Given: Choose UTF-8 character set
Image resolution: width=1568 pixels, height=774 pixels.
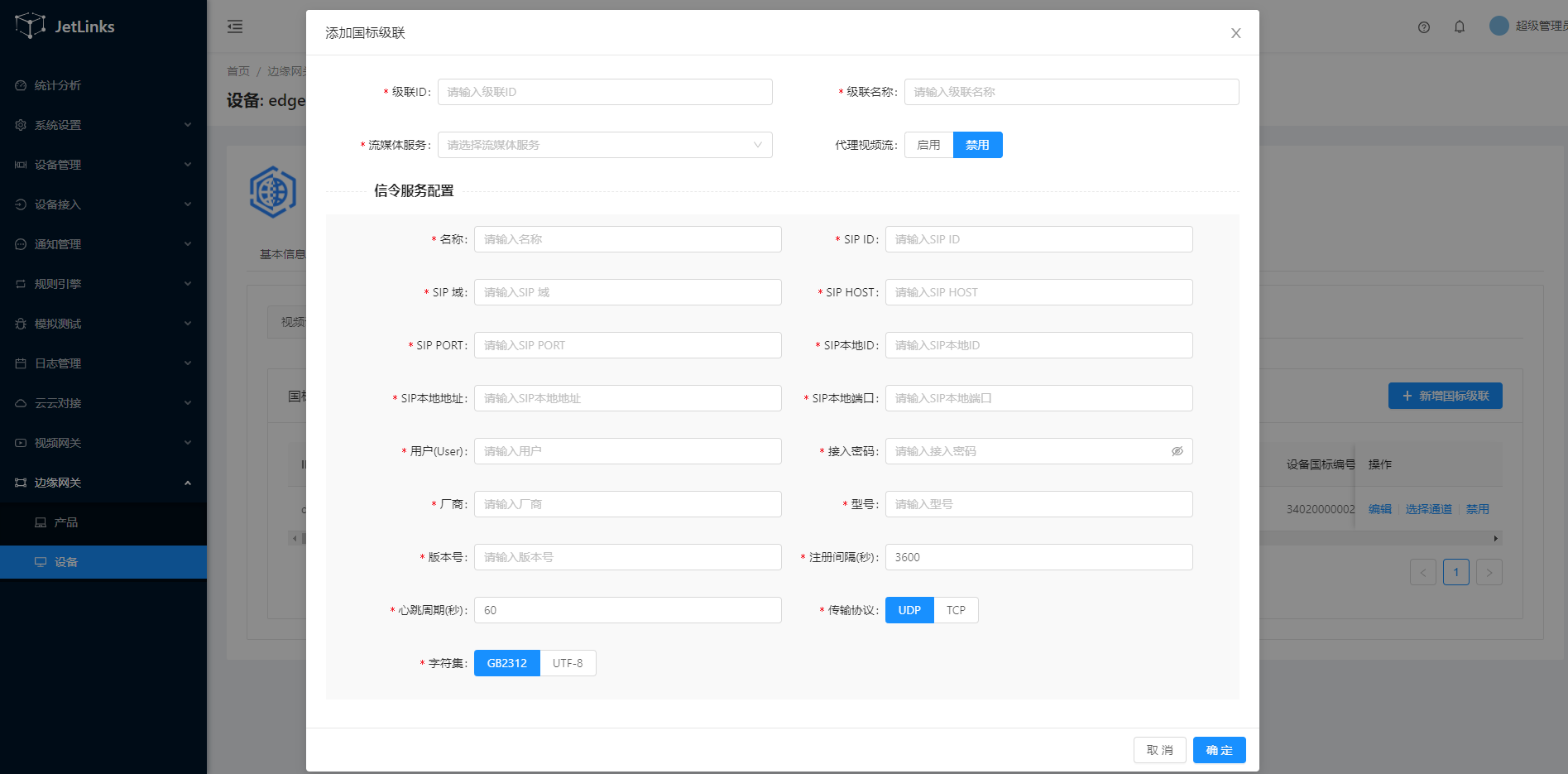Looking at the screenshot, I should [x=568, y=663].
